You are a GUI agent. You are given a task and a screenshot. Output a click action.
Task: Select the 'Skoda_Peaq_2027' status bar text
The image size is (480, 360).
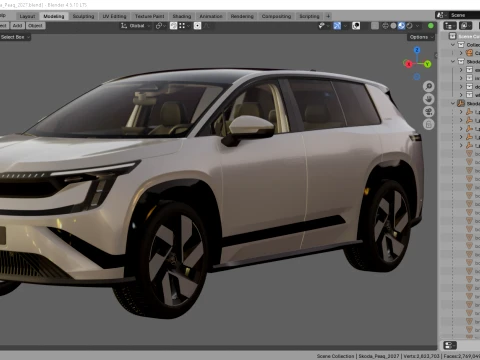tap(378, 356)
